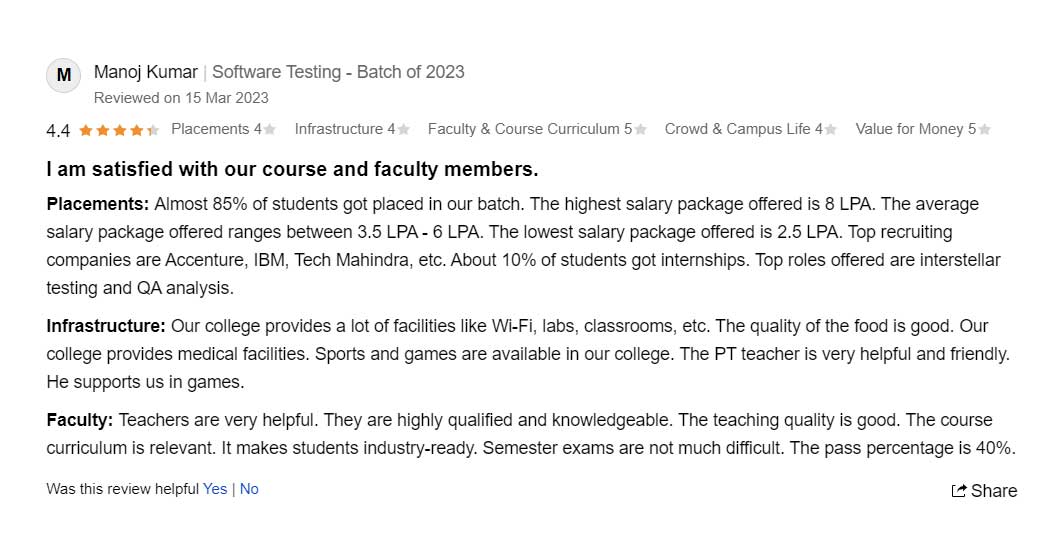
Task: Click the star icon next to Infrastructure 4
Action: coord(403,130)
